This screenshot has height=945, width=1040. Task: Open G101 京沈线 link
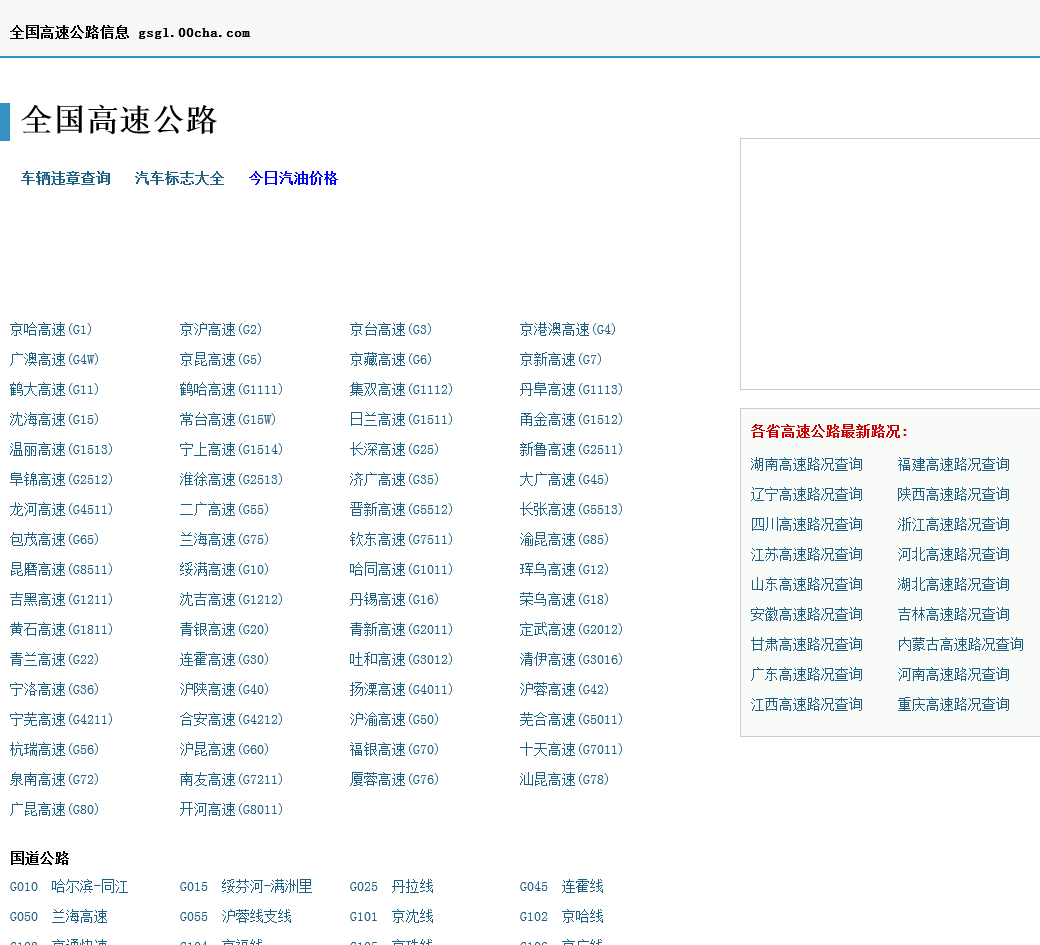tap(391, 916)
